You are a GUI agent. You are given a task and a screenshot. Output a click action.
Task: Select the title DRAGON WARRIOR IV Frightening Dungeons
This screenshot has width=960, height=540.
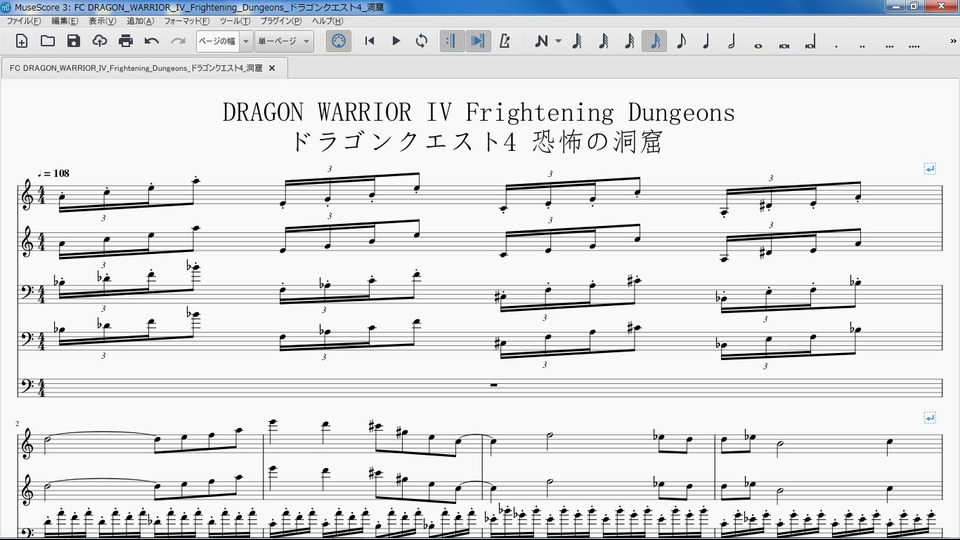(479, 113)
